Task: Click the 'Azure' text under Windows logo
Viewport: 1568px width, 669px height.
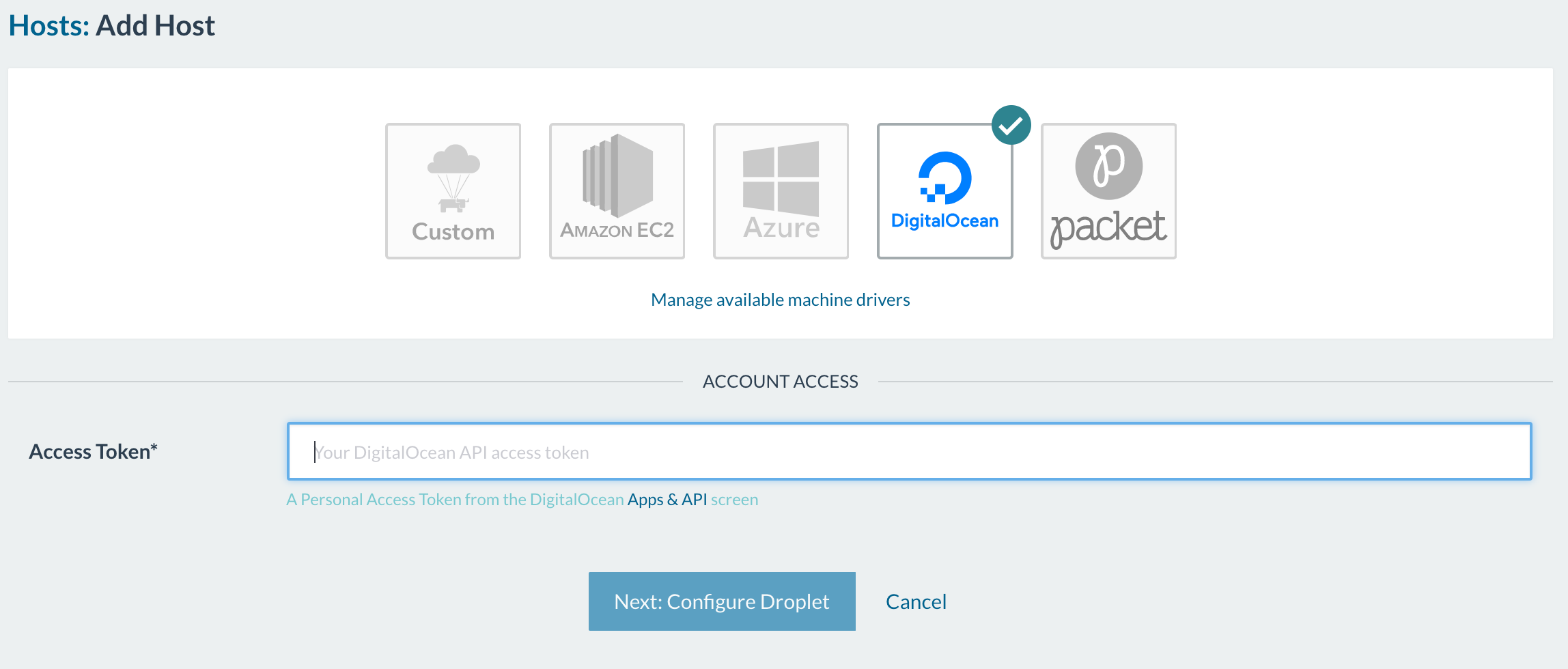Action: coord(781,228)
